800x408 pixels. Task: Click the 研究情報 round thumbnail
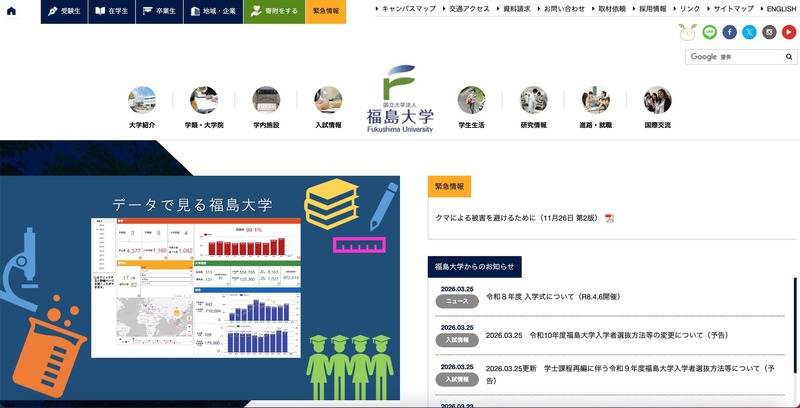tap(534, 100)
